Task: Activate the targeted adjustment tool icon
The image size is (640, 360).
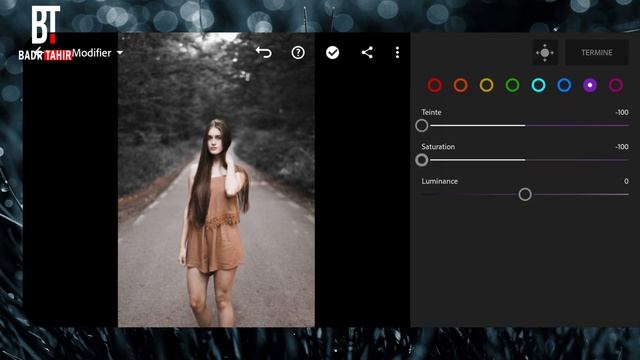Action: (545, 53)
